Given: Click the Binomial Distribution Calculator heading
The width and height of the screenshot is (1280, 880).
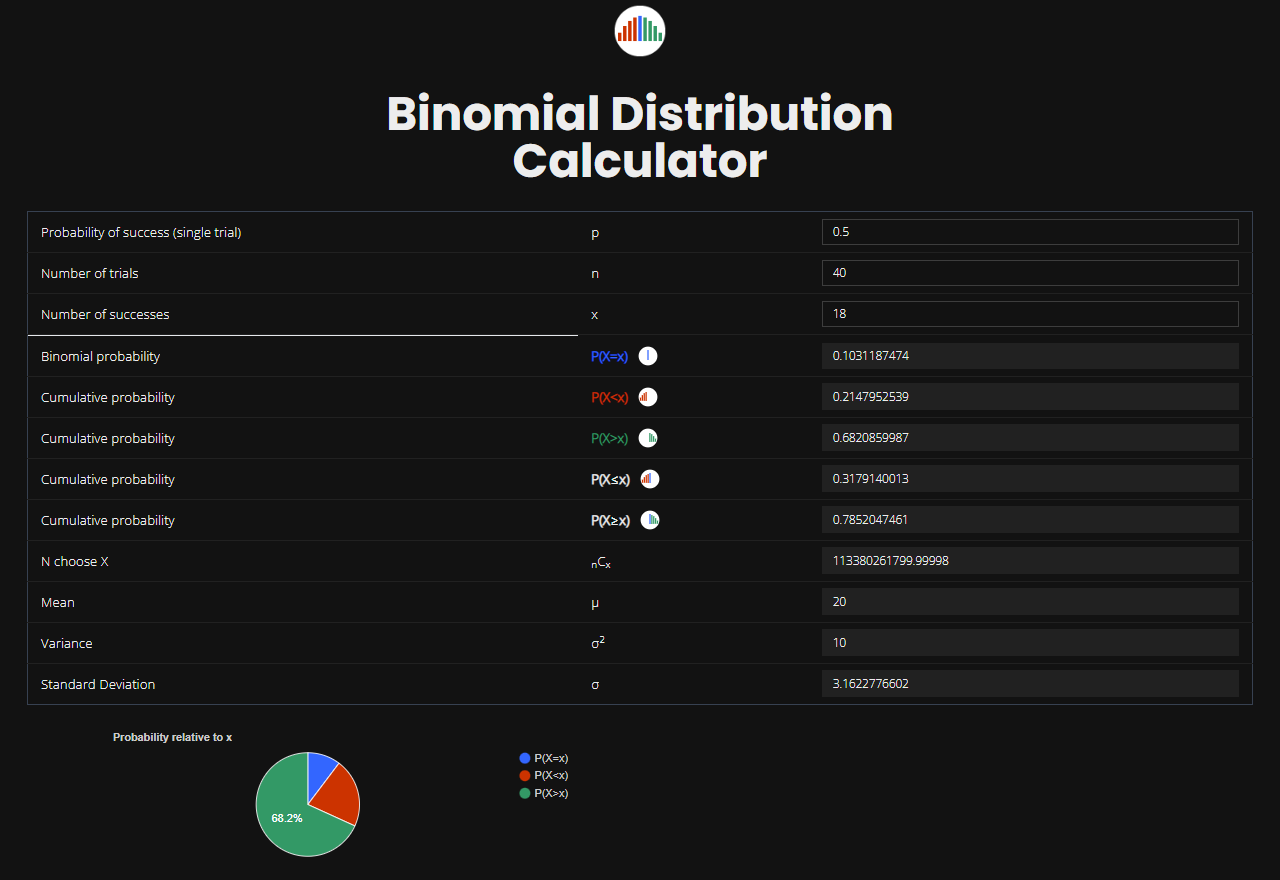Looking at the screenshot, I should pyautogui.click(x=640, y=137).
